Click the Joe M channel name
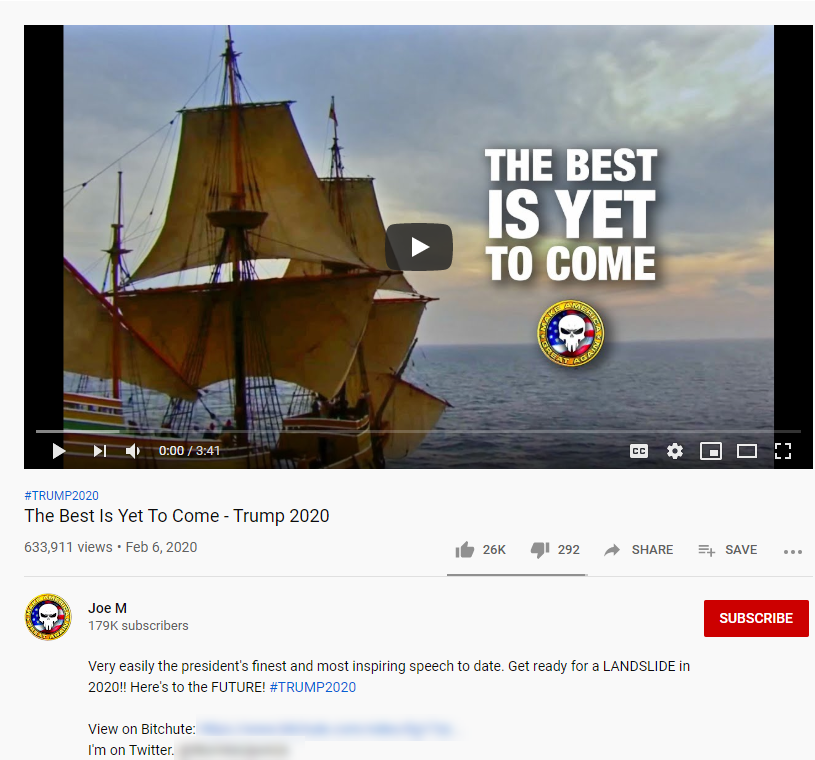 [x=108, y=608]
